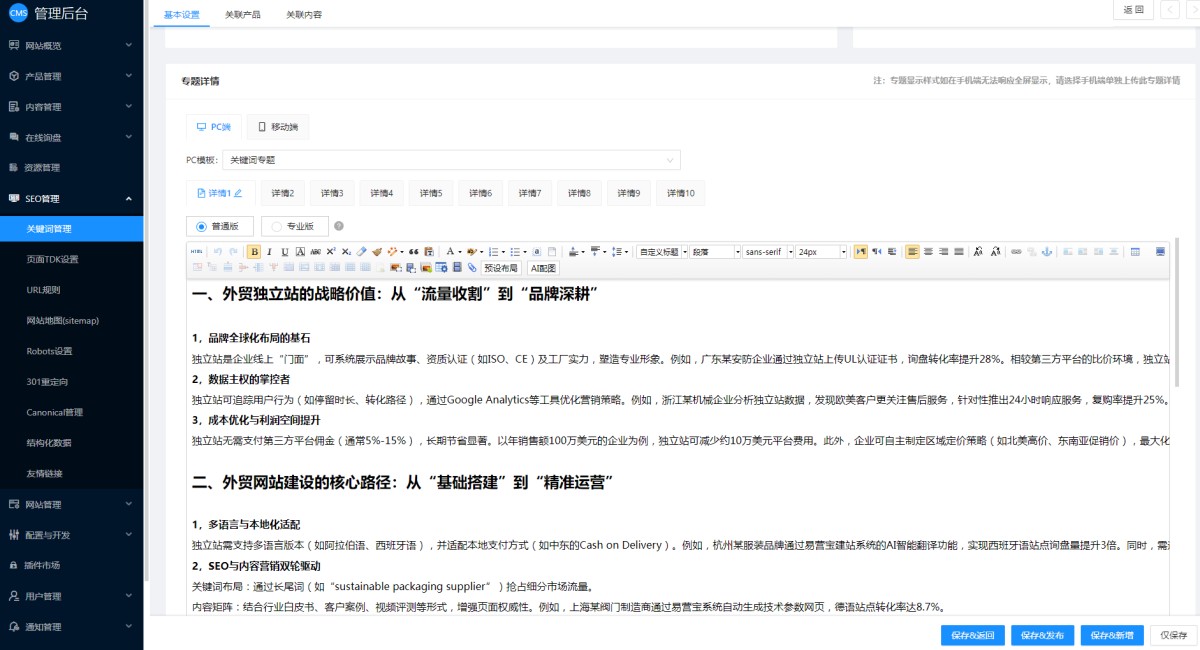Insert a hyperlink via the link icon
The image size is (1200, 650).
[1016, 252]
